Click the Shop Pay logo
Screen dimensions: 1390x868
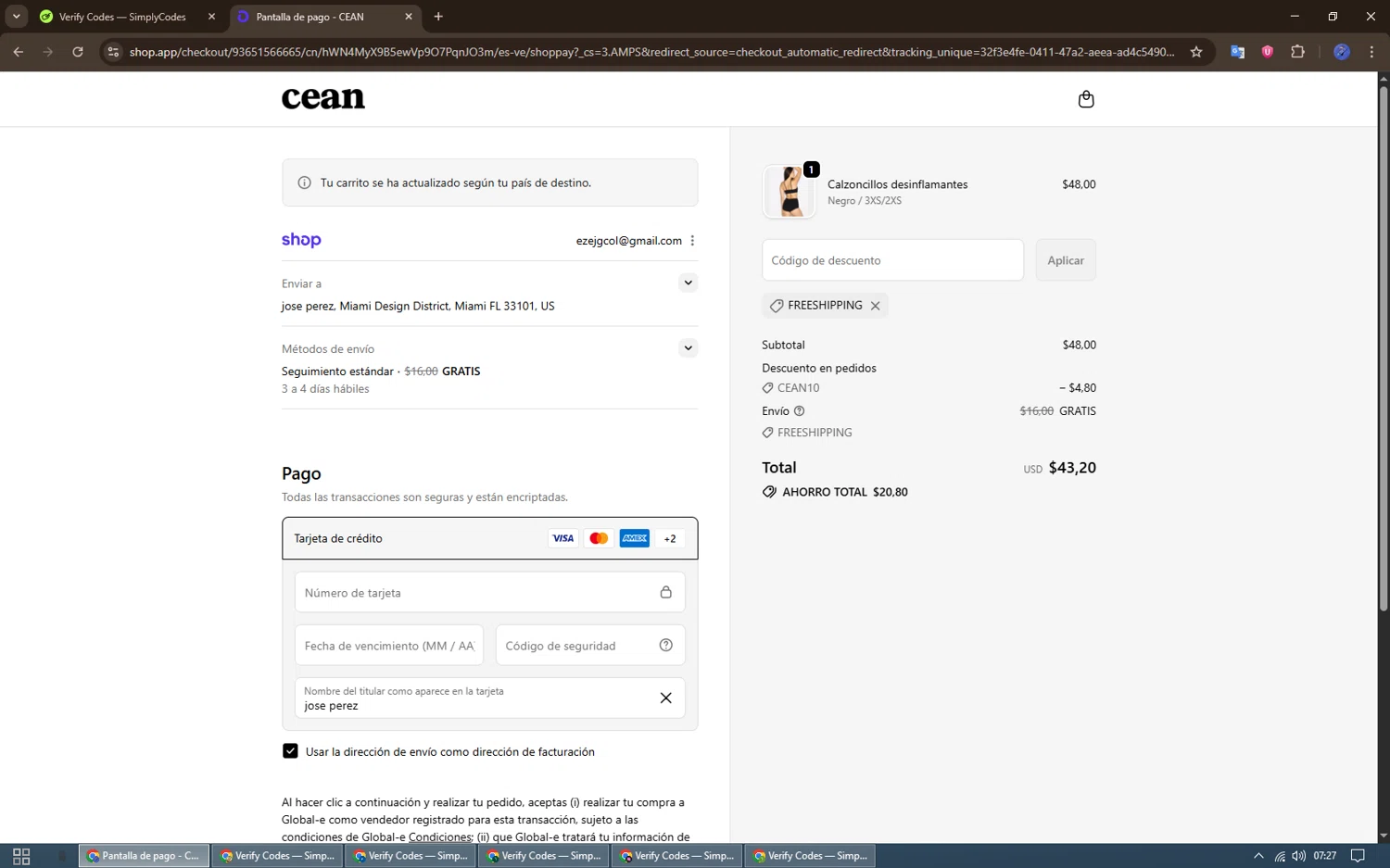[x=301, y=240]
